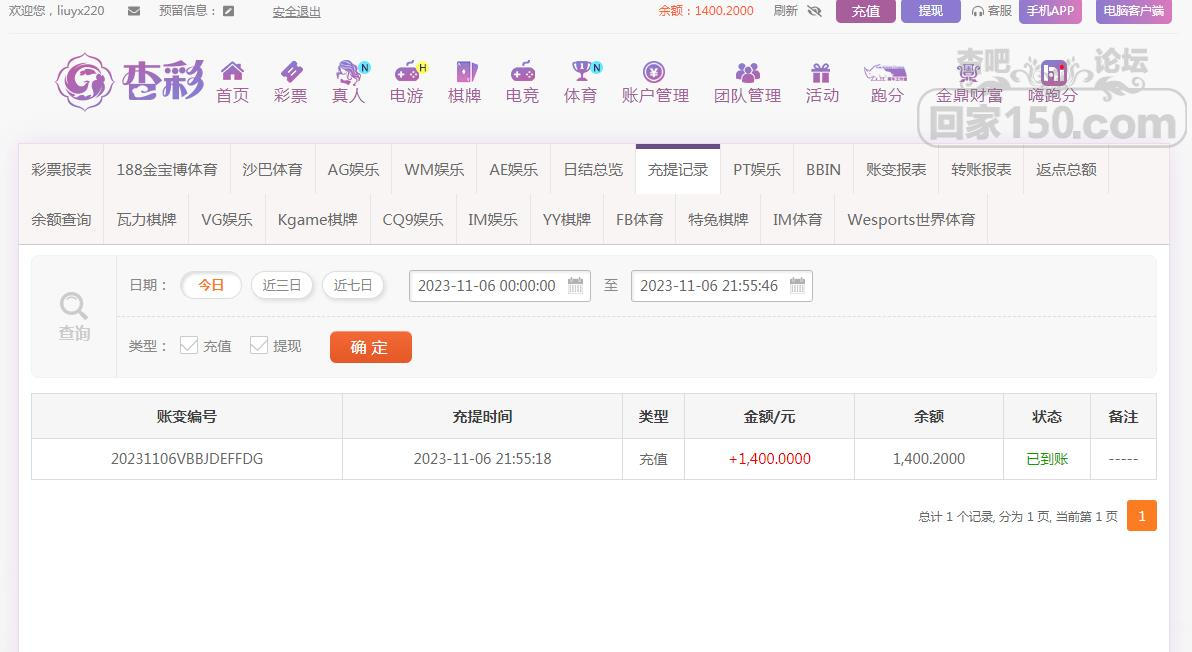Viewport: 1192px width, 652px height.
Task: Open the 真人 live casino icon
Action: pyautogui.click(x=348, y=72)
